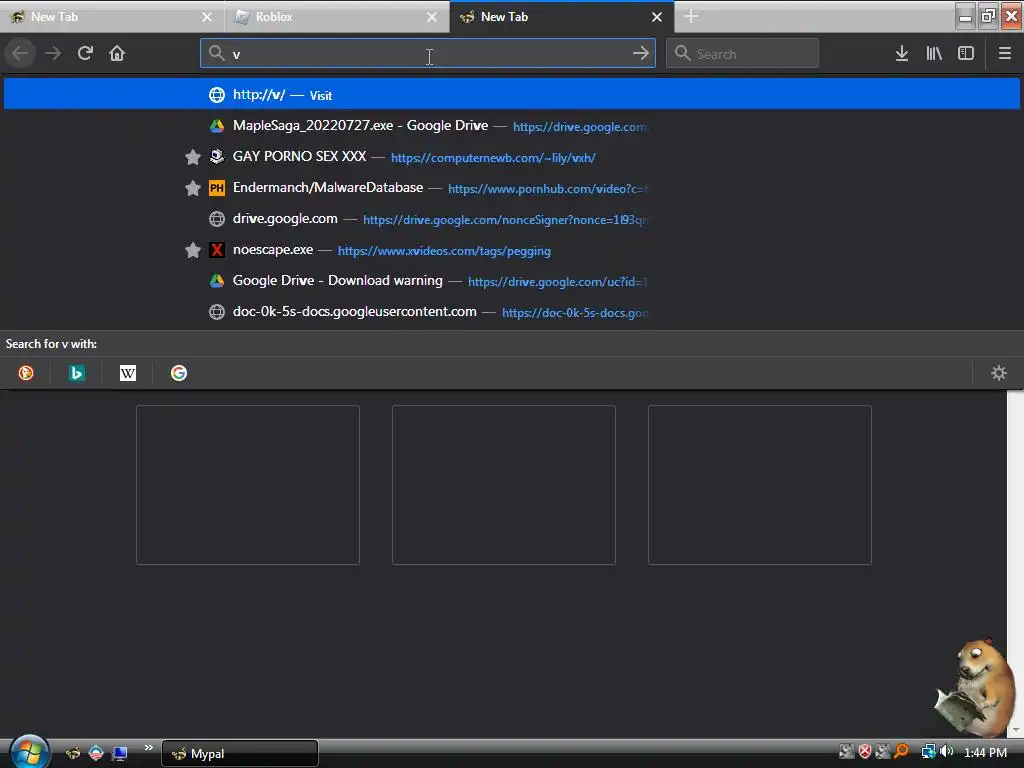Select http://v/ Visit suggestion
Image resolution: width=1024 pixels, height=768 pixels.
(511, 95)
